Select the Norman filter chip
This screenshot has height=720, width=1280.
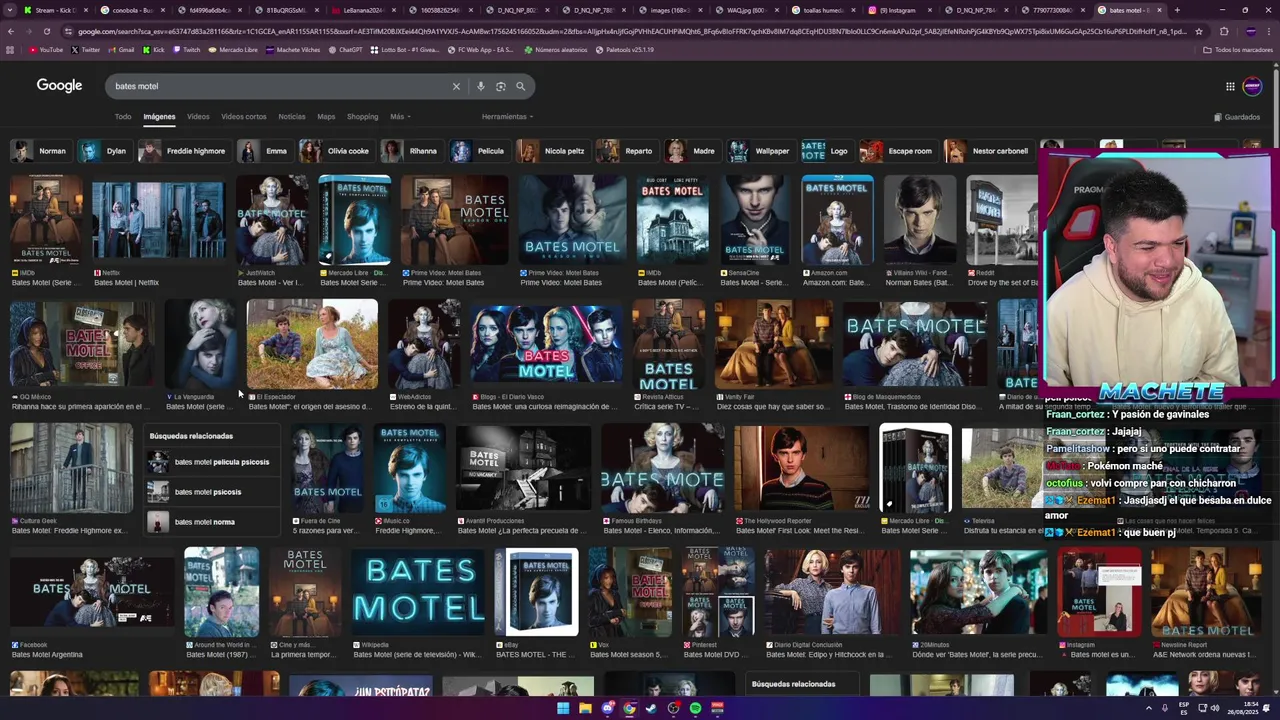click(x=39, y=151)
